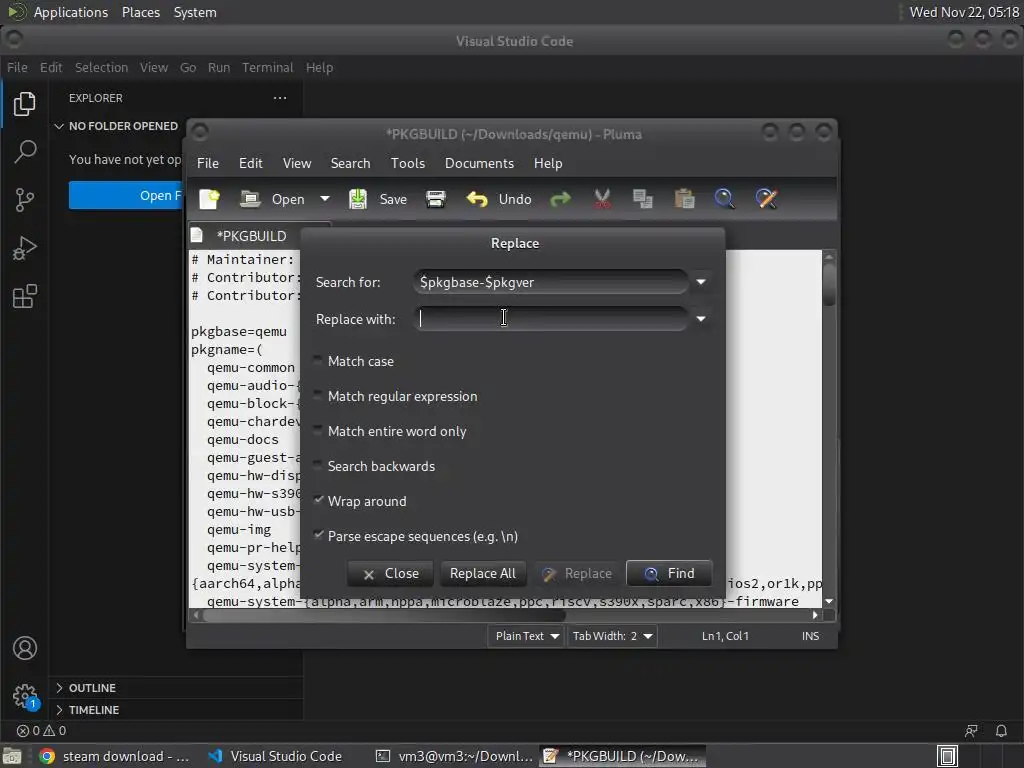
Task: Click the Close button in Replace dialog
Action: pyautogui.click(x=391, y=573)
